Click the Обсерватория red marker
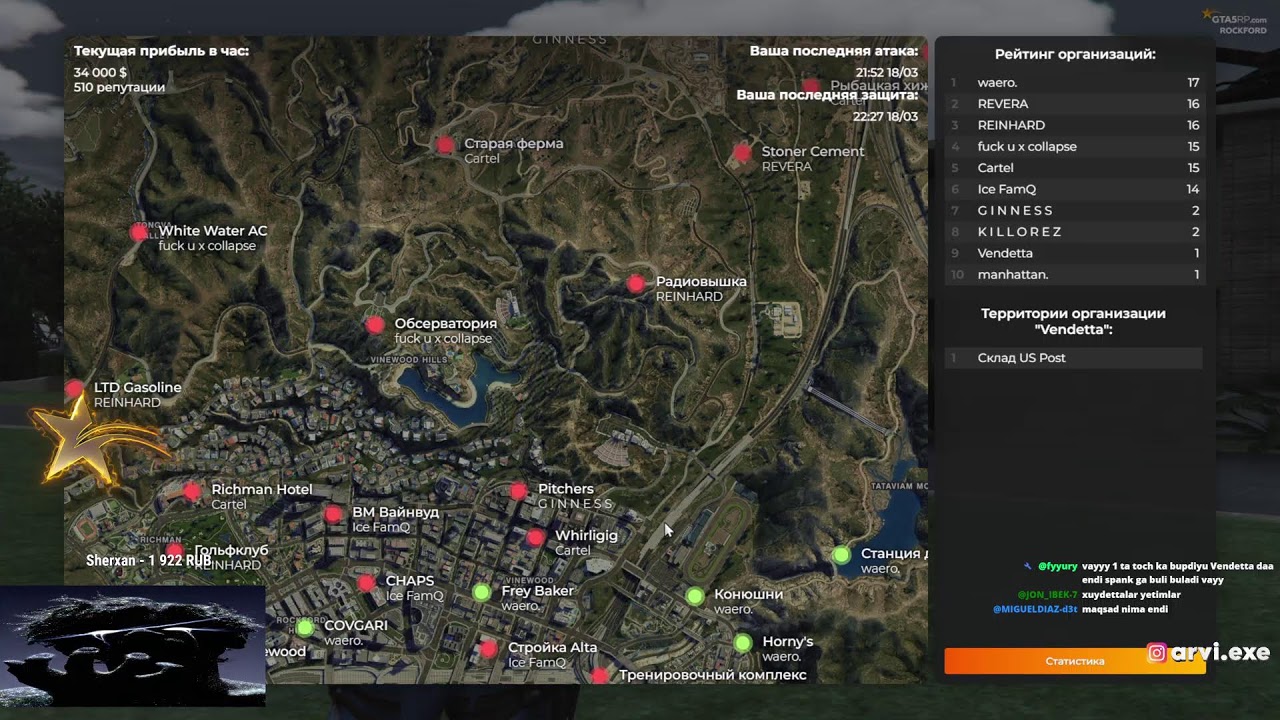 point(375,325)
